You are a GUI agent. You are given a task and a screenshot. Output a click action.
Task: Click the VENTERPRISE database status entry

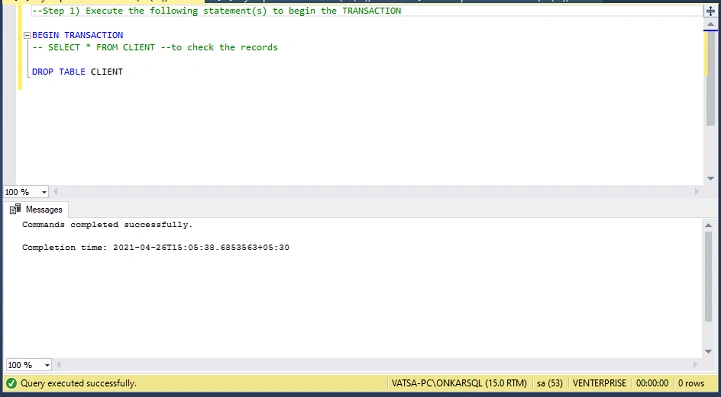tap(599, 383)
